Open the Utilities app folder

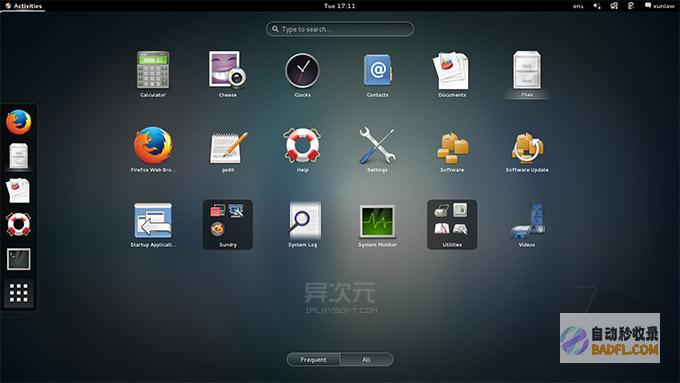coord(452,224)
